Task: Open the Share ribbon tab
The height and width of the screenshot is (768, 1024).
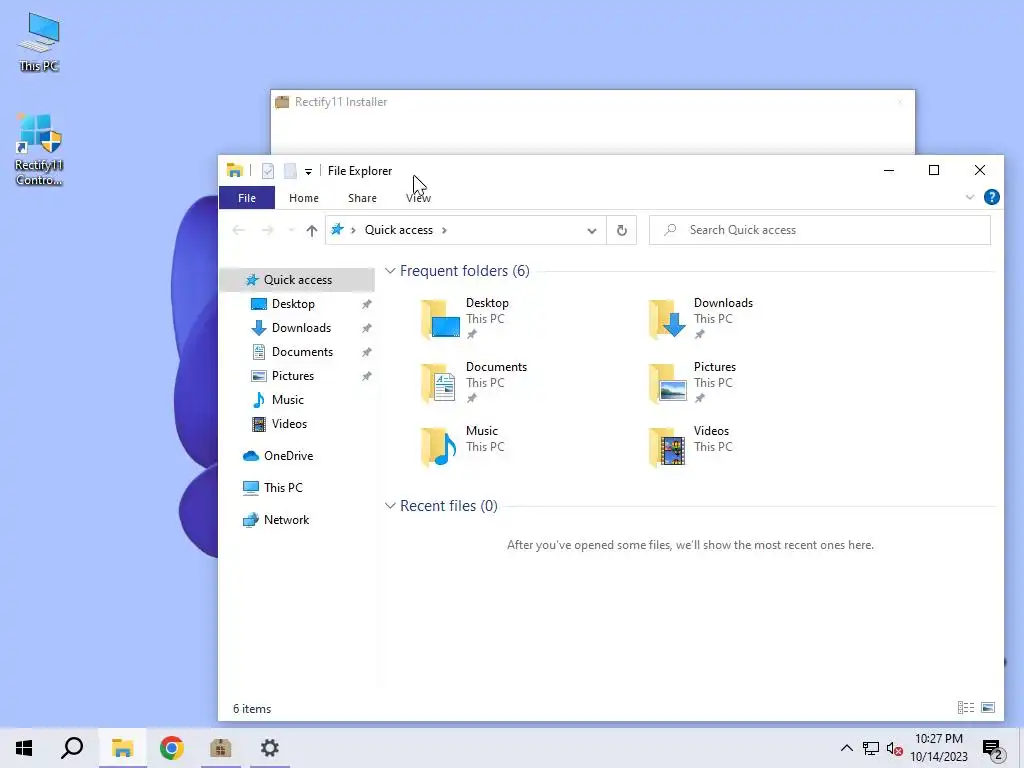Action: coord(362,198)
